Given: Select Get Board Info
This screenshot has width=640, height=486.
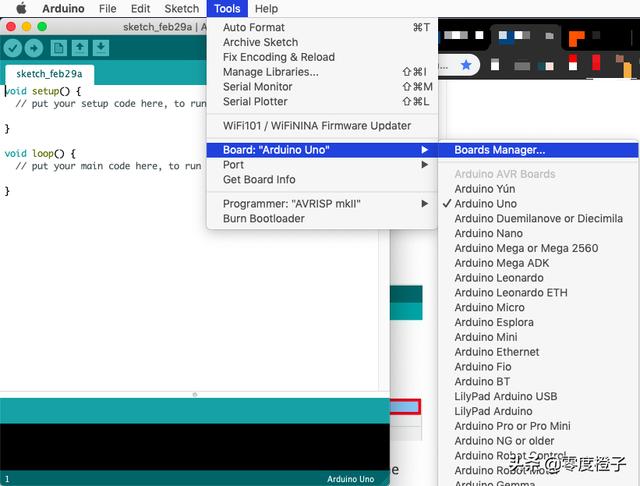Looking at the screenshot, I should 322,179.
